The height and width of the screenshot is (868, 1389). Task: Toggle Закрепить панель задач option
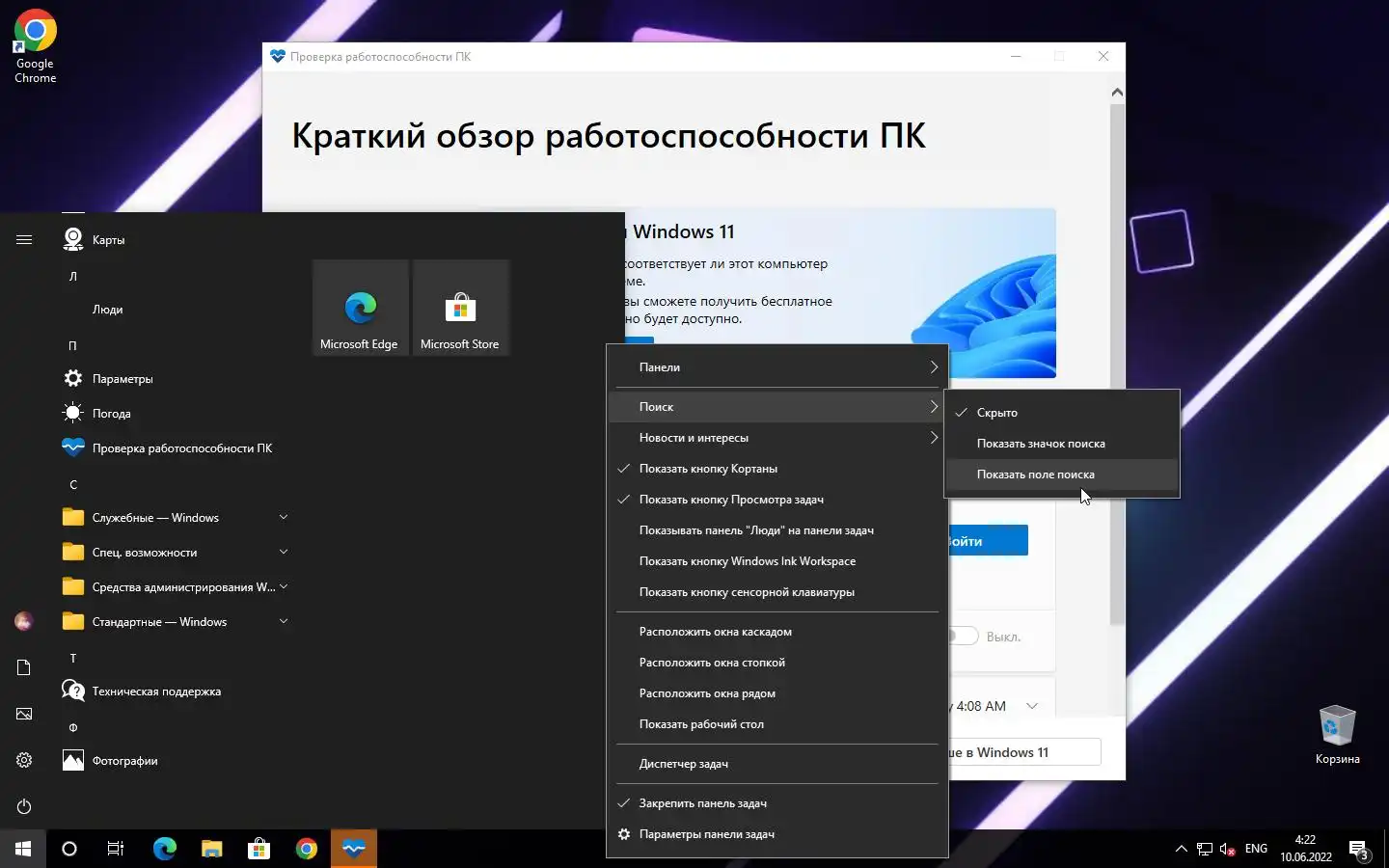pyautogui.click(x=777, y=803)
